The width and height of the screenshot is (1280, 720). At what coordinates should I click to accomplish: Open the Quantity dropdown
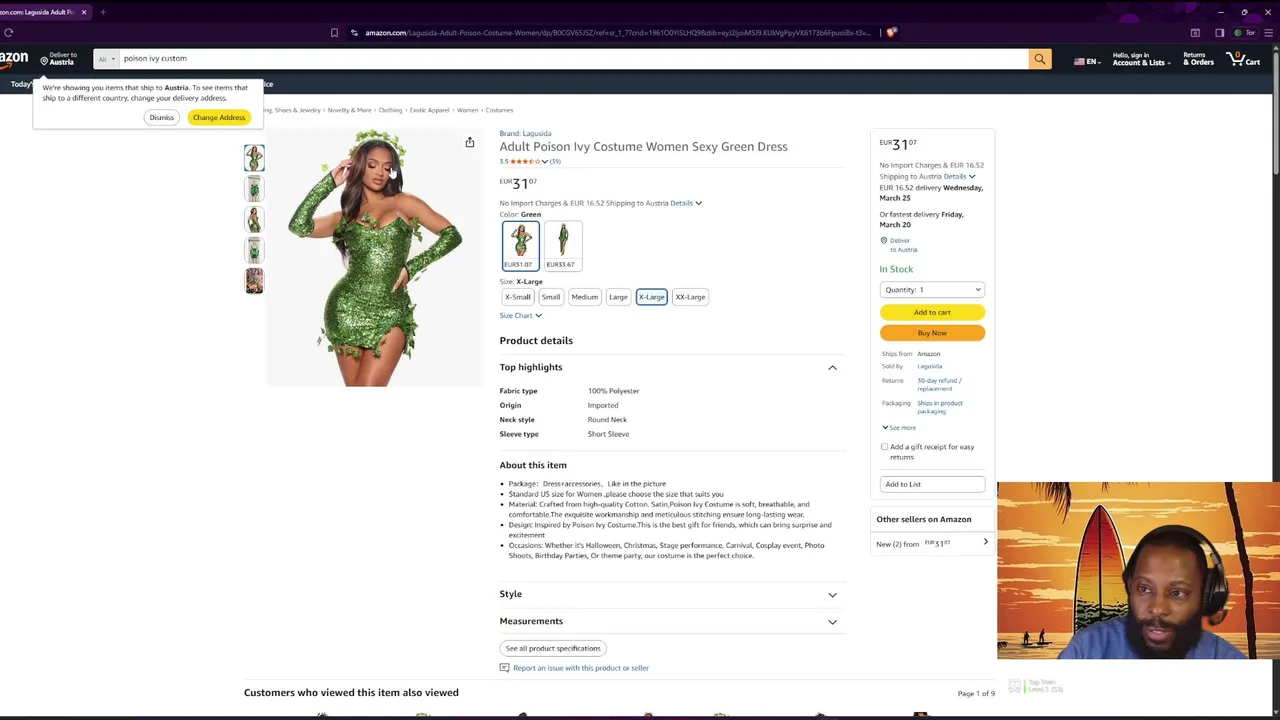tap(932, 290)
